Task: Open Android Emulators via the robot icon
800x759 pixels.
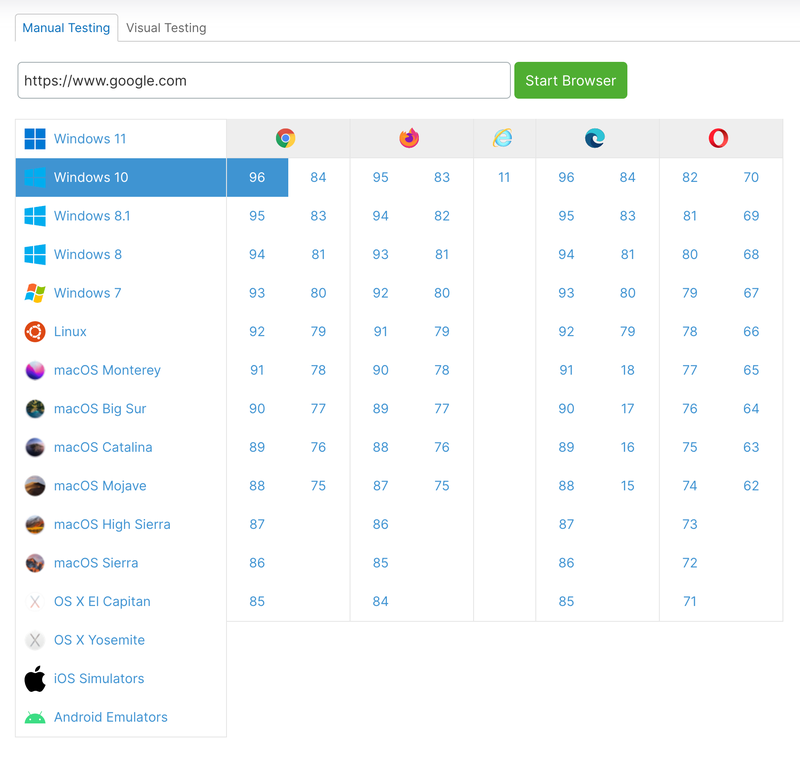Action: click(x=35, y=718)
